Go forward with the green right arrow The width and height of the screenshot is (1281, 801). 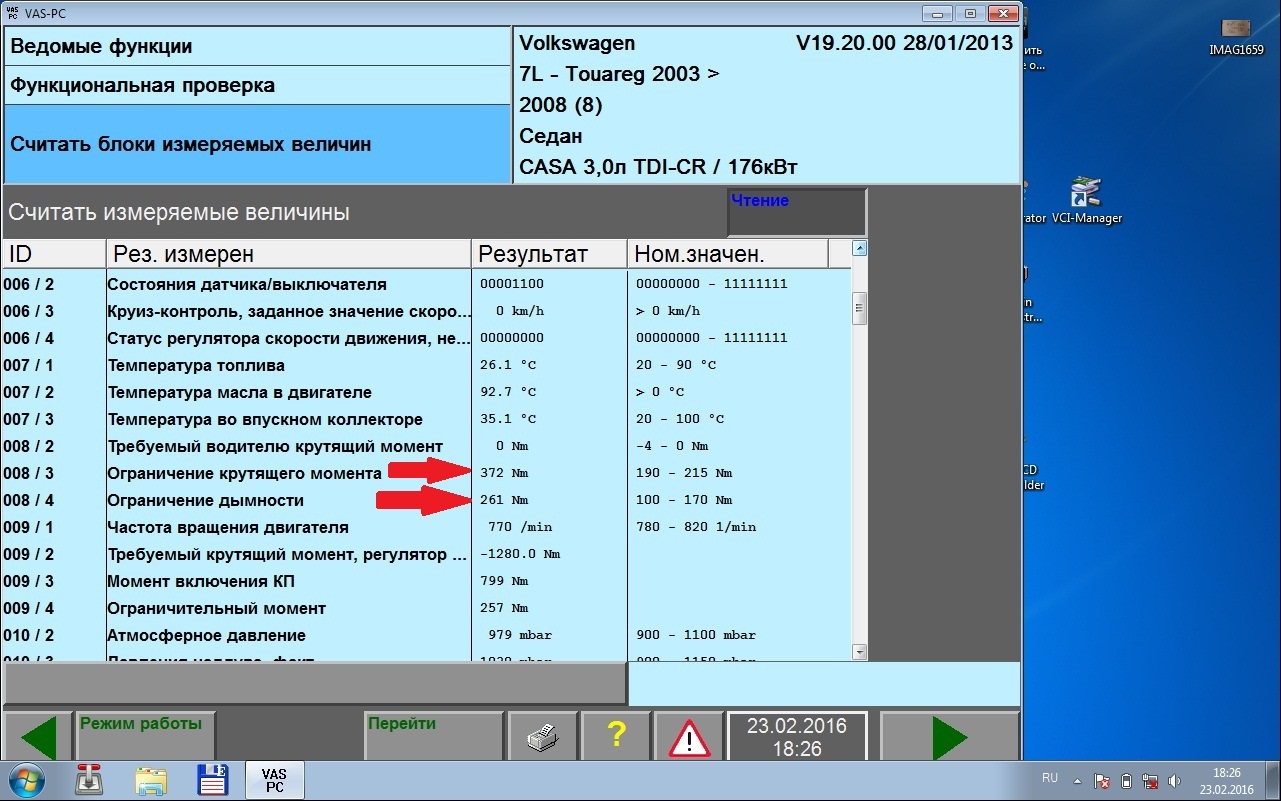[x=950, y=738]
